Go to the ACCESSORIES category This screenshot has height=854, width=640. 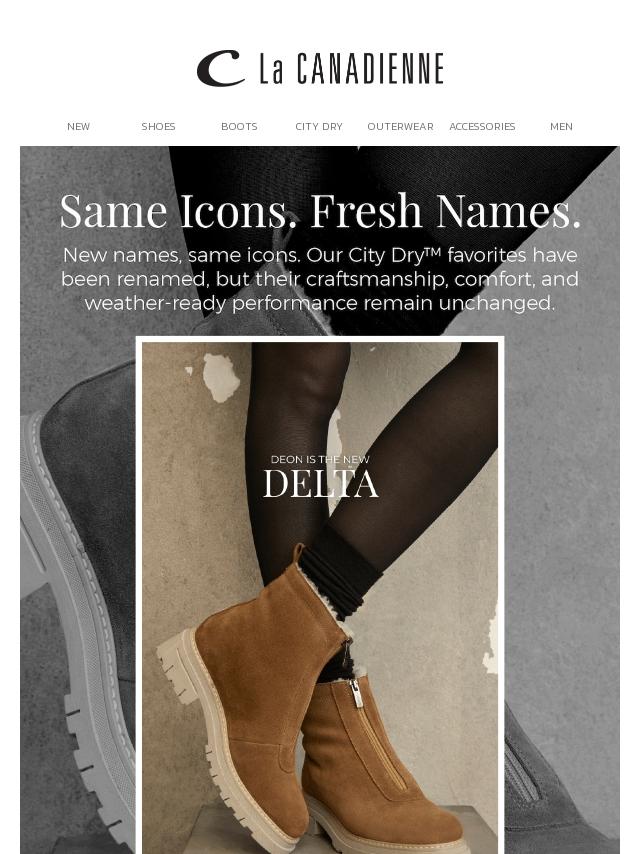[x=482, y=126]
